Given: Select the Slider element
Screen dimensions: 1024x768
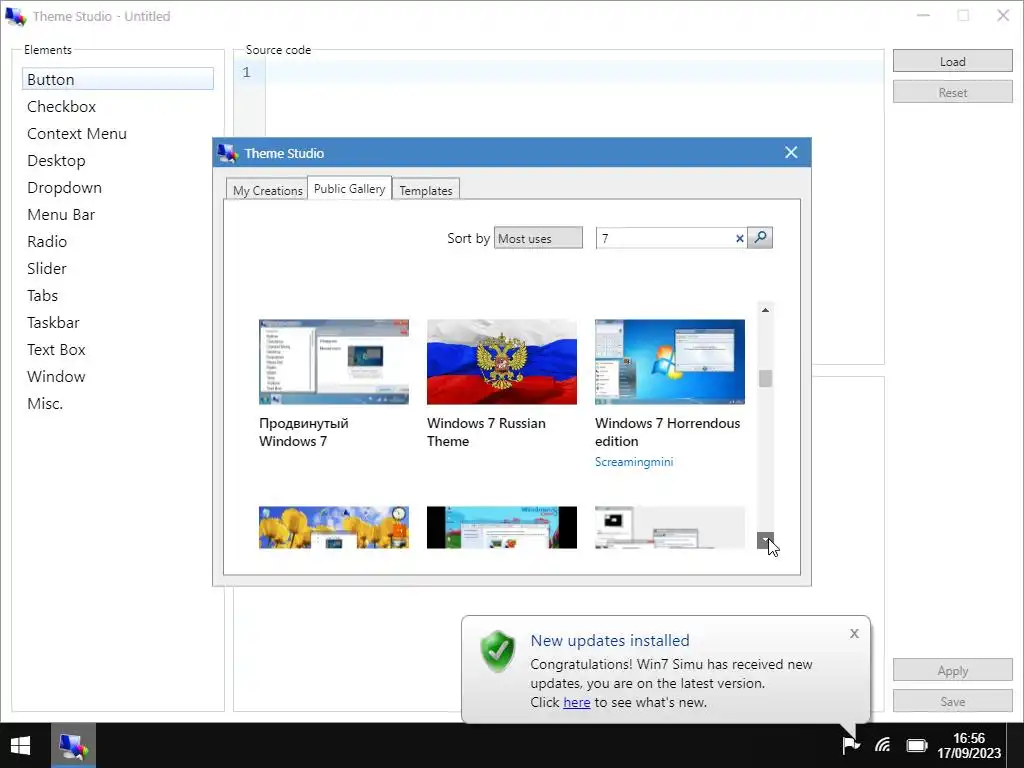Looking at the screenshot, I should [118, 268].
